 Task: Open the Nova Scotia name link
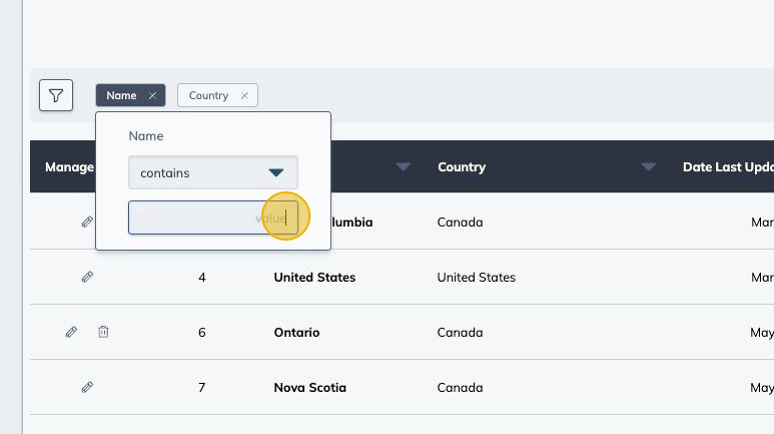[x=309, y=387]
